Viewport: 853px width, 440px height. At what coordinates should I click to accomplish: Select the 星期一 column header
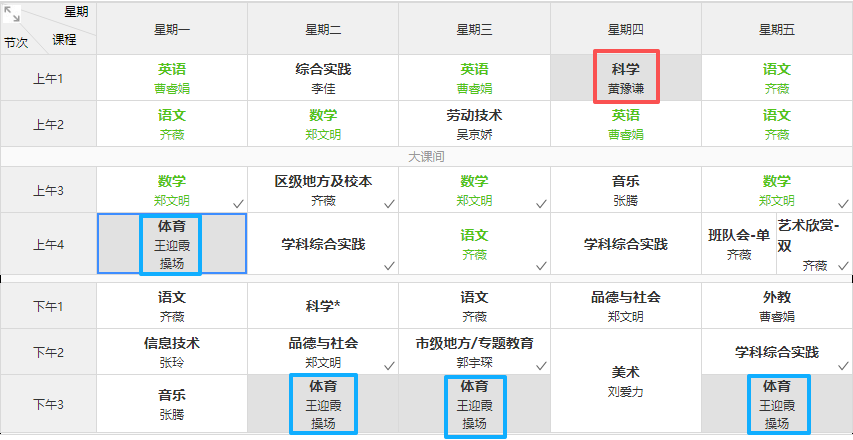coord(172,29)
